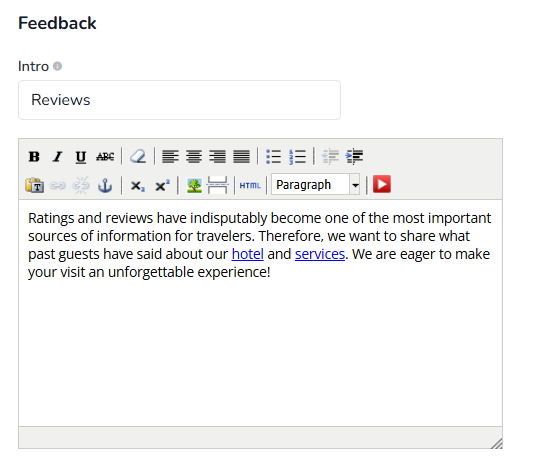Align text right

coord(218,156)
